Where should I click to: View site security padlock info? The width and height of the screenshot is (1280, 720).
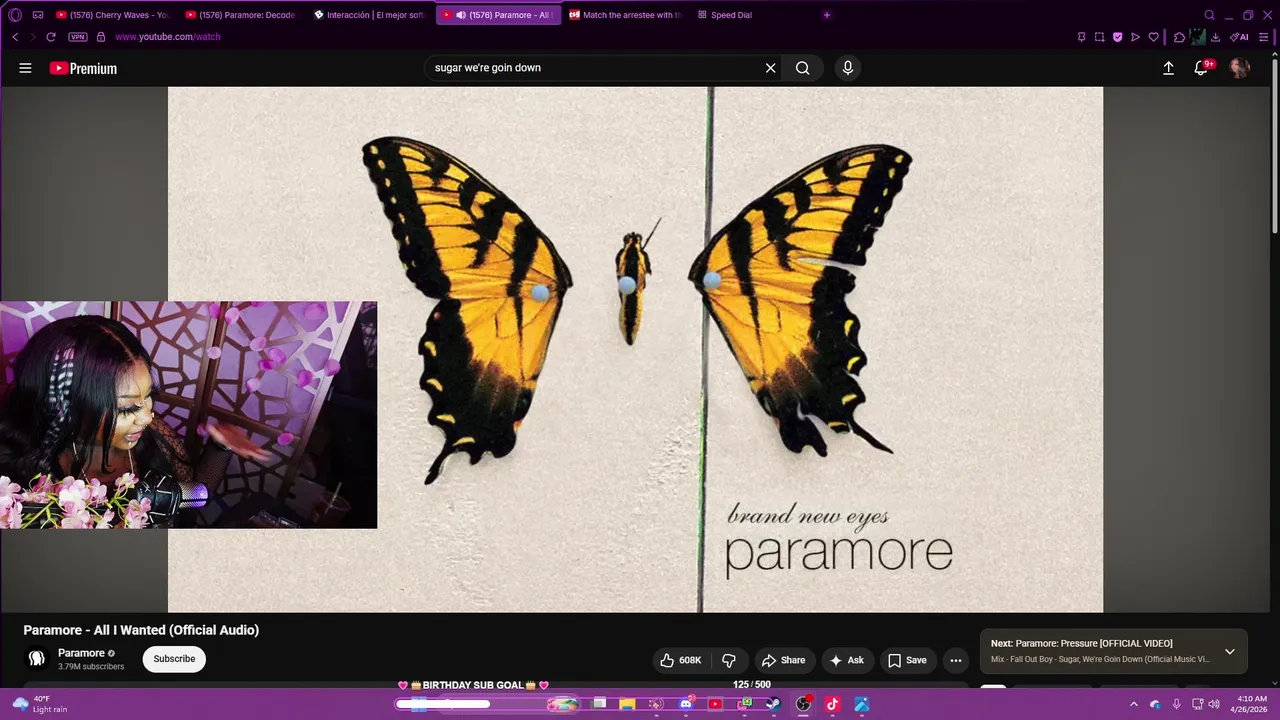coord(101,37)
